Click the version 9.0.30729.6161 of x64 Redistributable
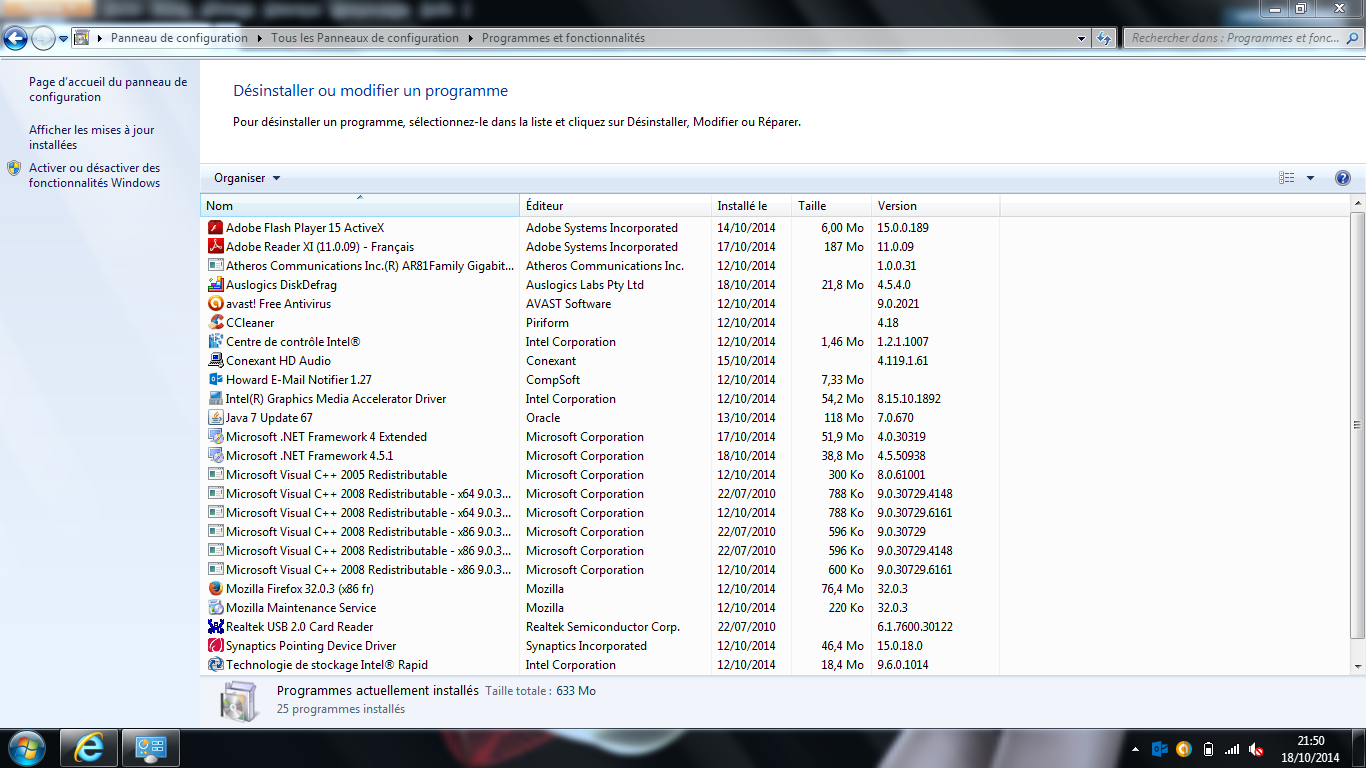This screenshot has height=768, width=1366. click(915, 513)
